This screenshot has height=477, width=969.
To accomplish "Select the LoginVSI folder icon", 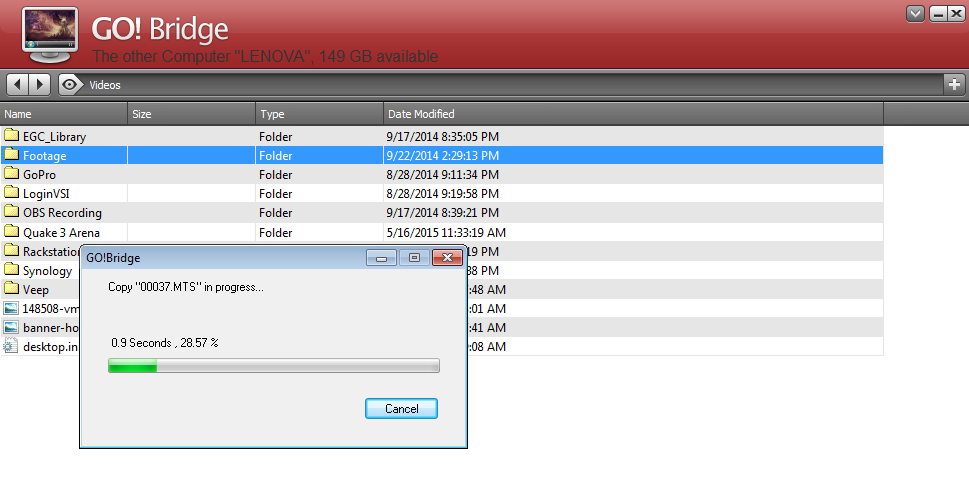I will [x=11, y=193].
